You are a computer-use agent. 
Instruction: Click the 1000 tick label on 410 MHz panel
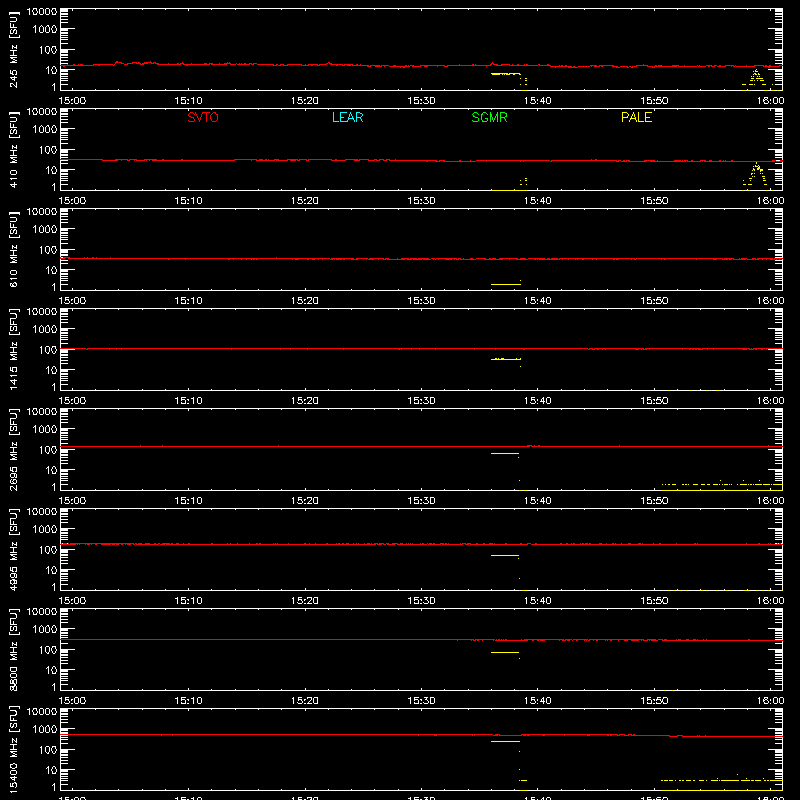(x=45, y=130)
